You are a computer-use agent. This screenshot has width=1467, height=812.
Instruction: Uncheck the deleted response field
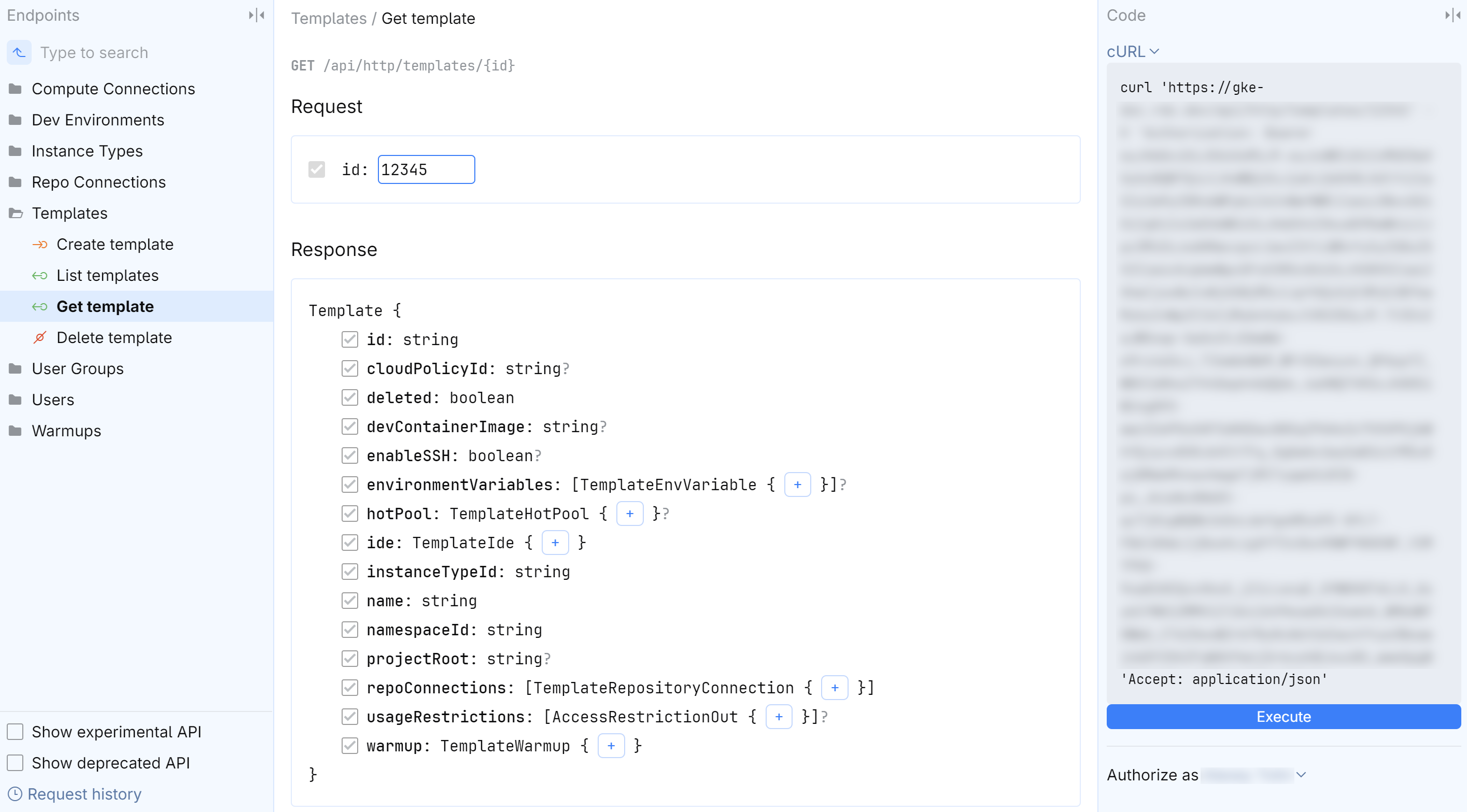(x=350, y=397)
